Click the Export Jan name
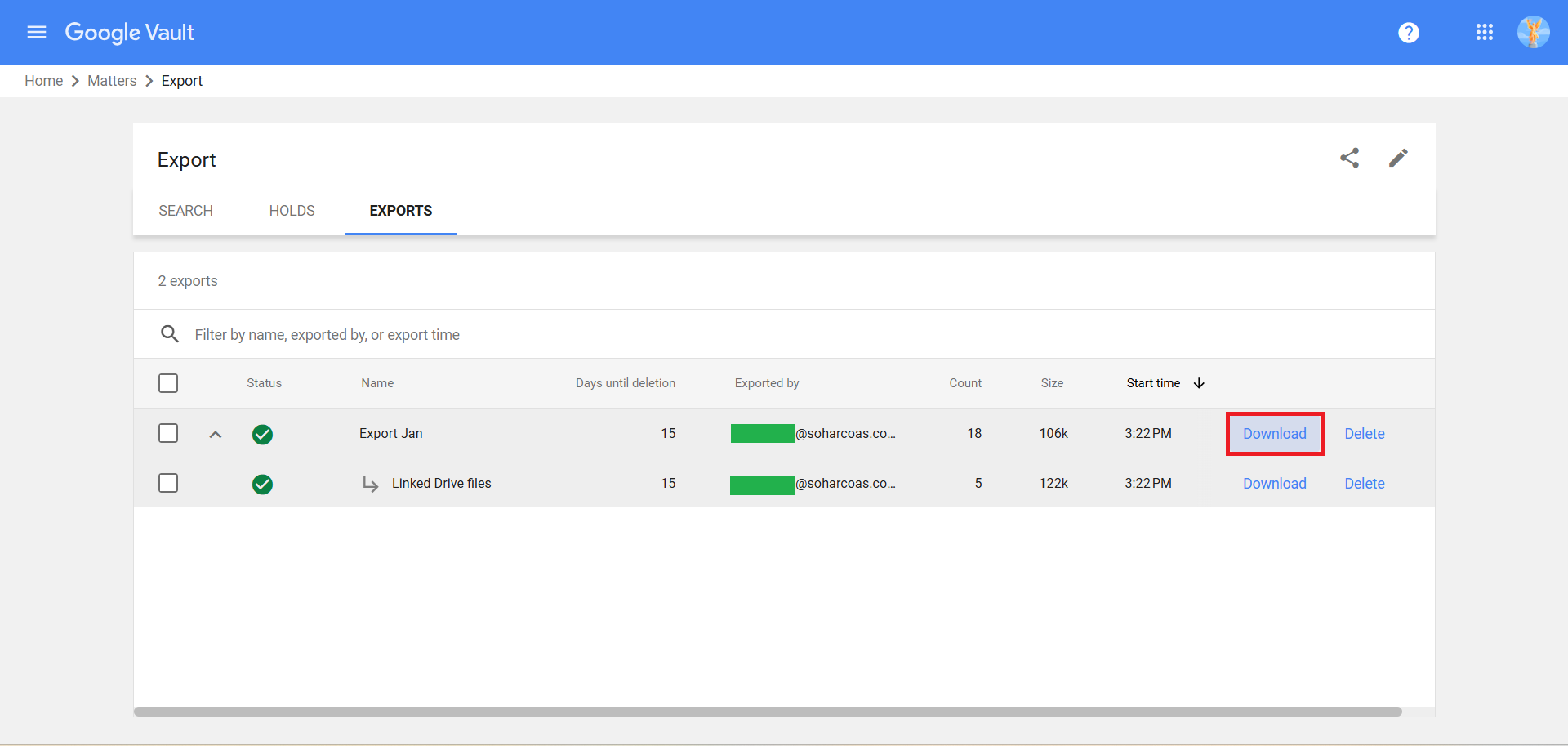The width and height of the screenshot is (1568, 746). 391,433
